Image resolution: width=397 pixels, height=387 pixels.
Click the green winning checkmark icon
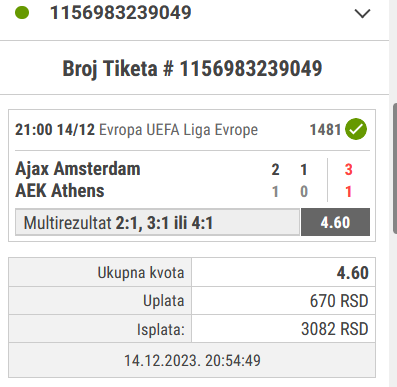(356, 129)
